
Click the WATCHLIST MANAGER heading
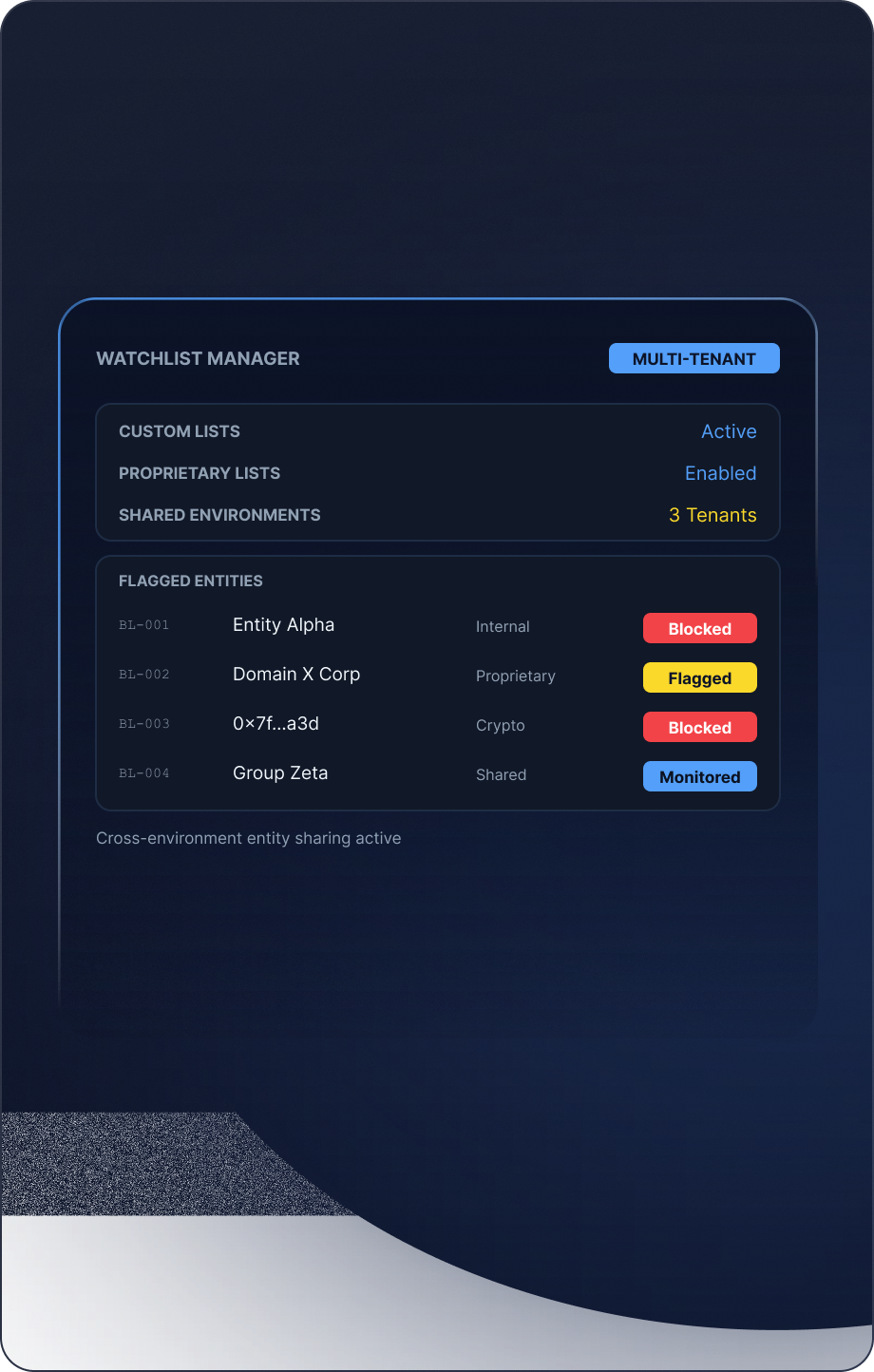pyautogui.click(x=198, y=358)
